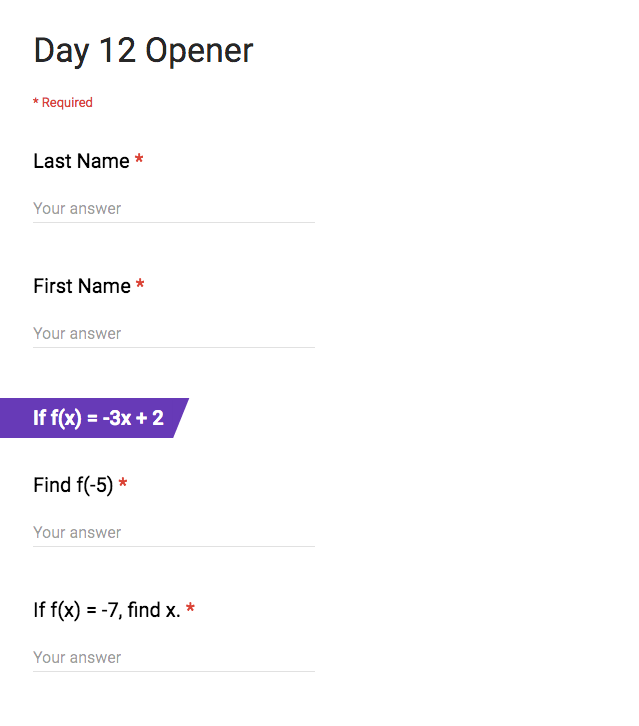639x726 pixels.
Task: Click the 'If f(x) = -7, find x.' label
Action: click(x=107, y=610)
